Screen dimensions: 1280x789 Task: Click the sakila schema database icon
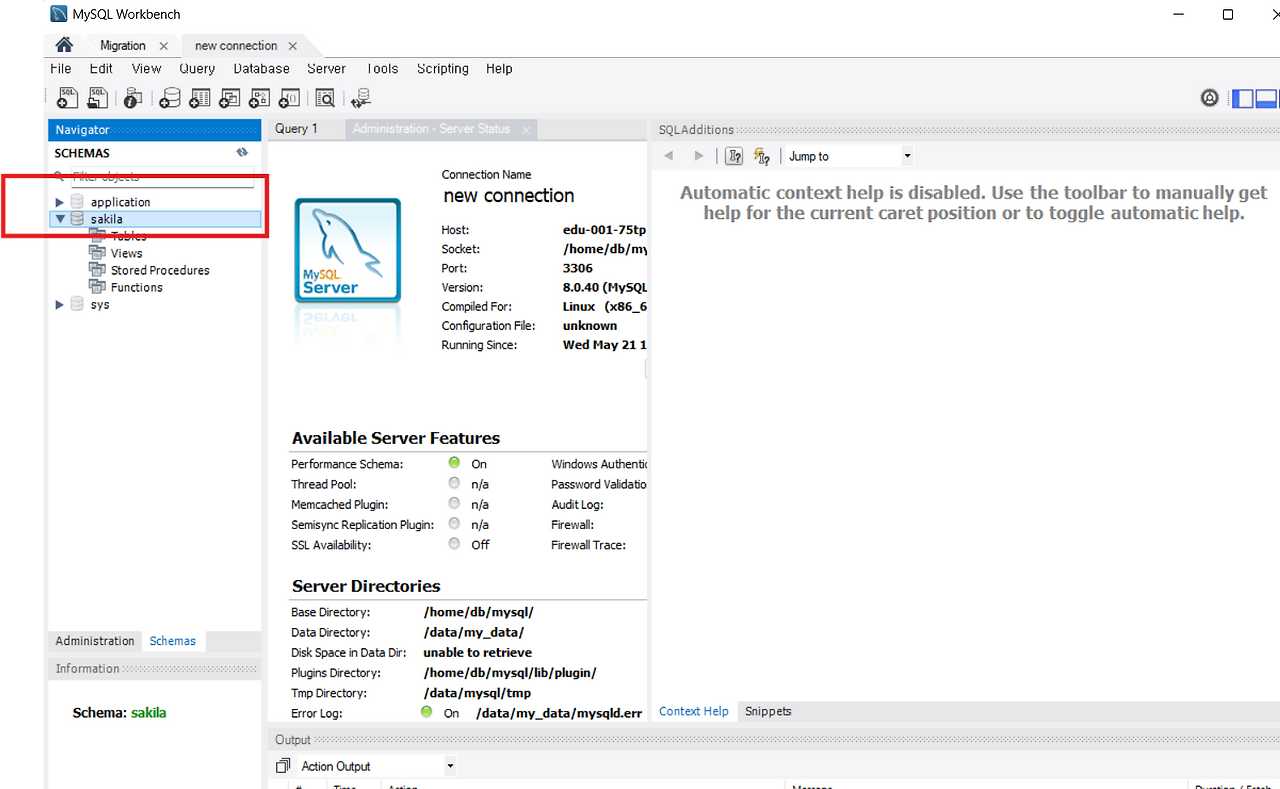point(78,219)
